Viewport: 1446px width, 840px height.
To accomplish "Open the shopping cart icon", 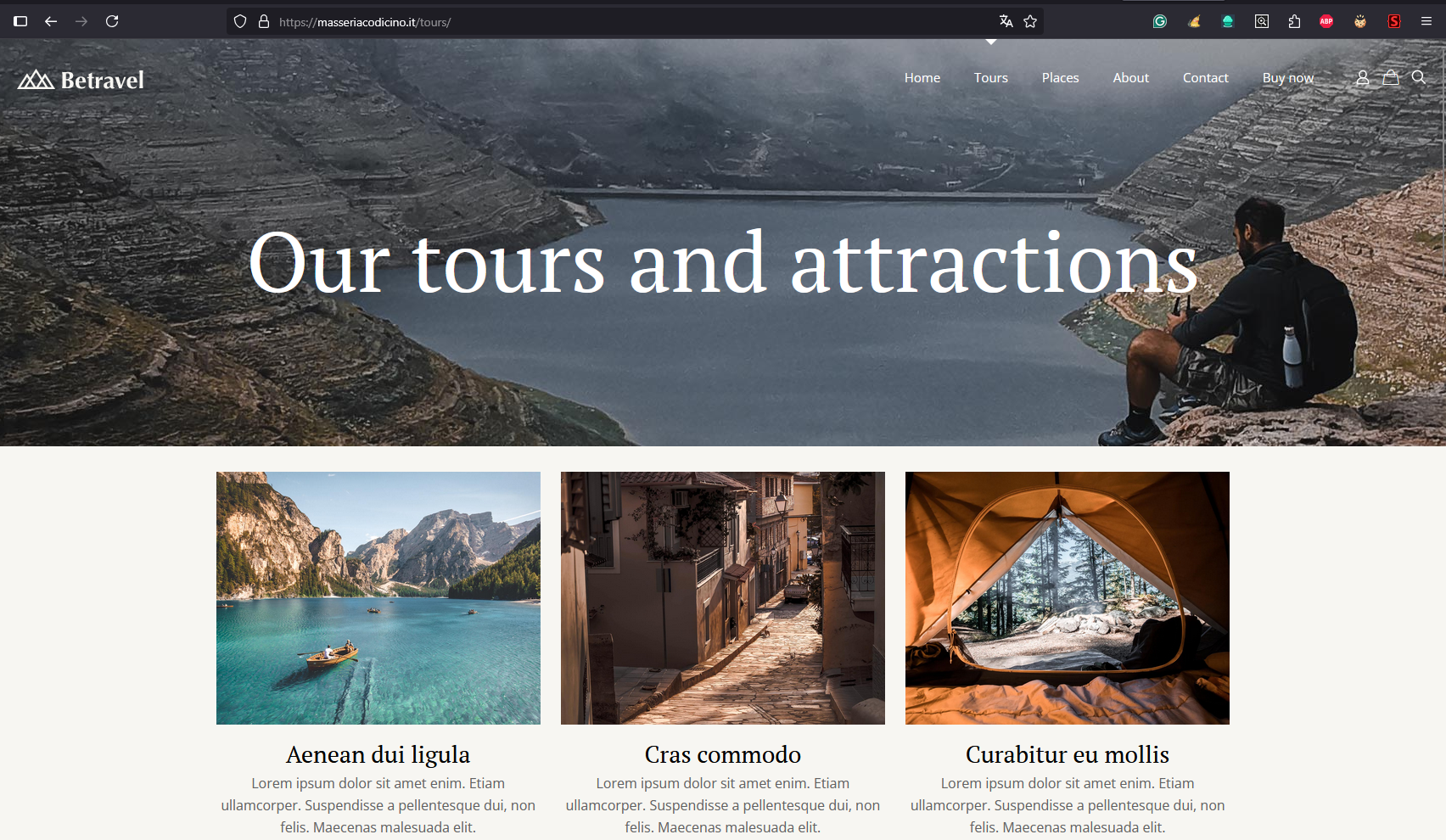I will 1390,77.
